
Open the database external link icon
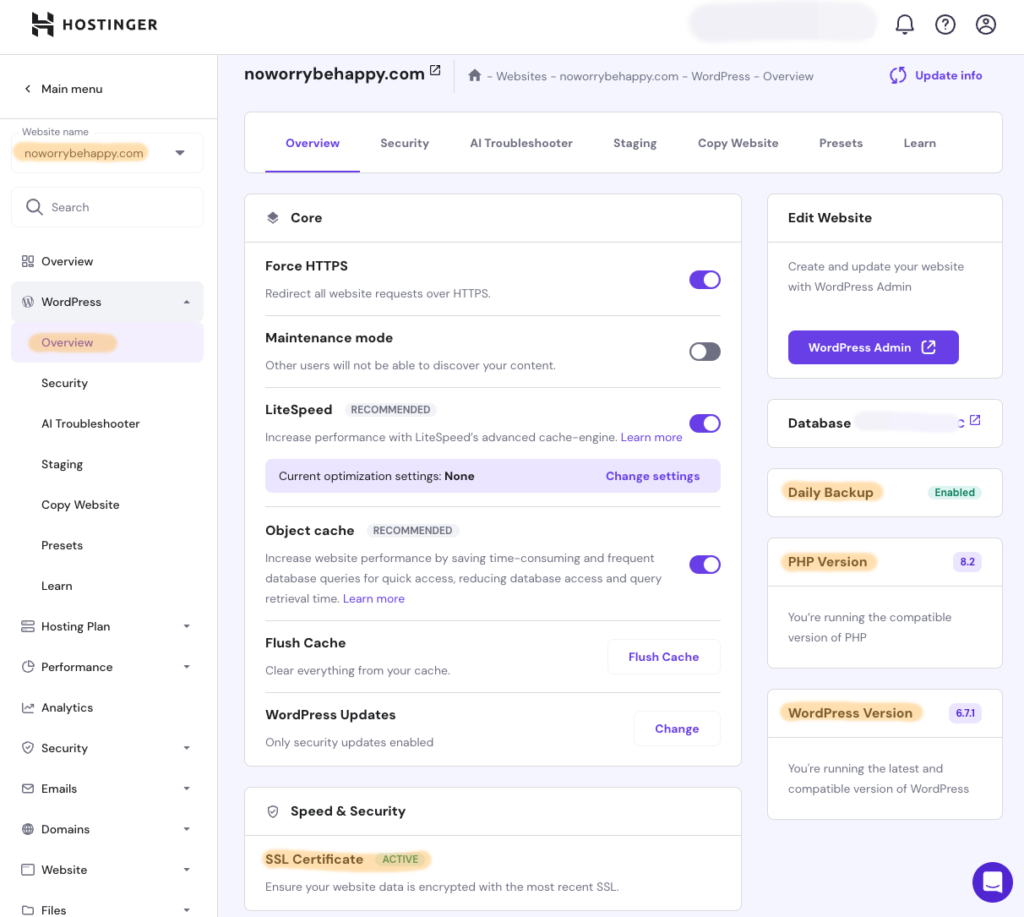coord(975,421)
